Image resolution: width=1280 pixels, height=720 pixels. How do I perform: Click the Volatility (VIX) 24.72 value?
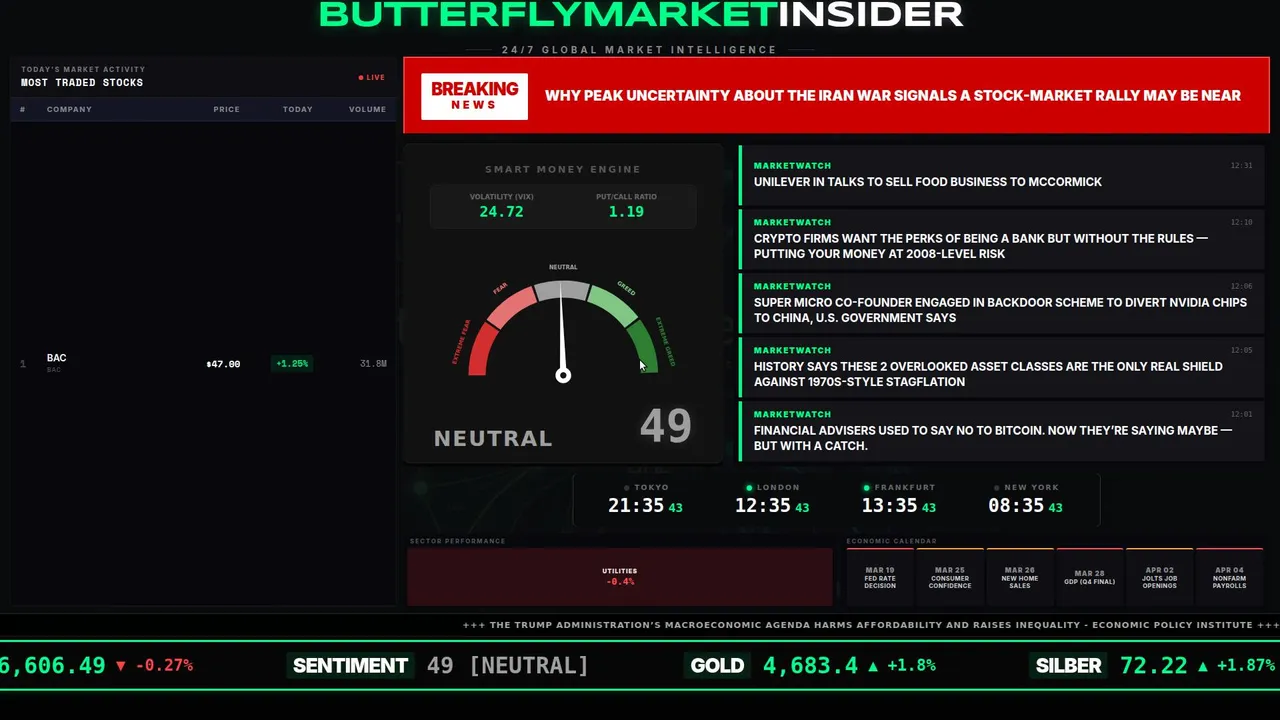[501, 212]
